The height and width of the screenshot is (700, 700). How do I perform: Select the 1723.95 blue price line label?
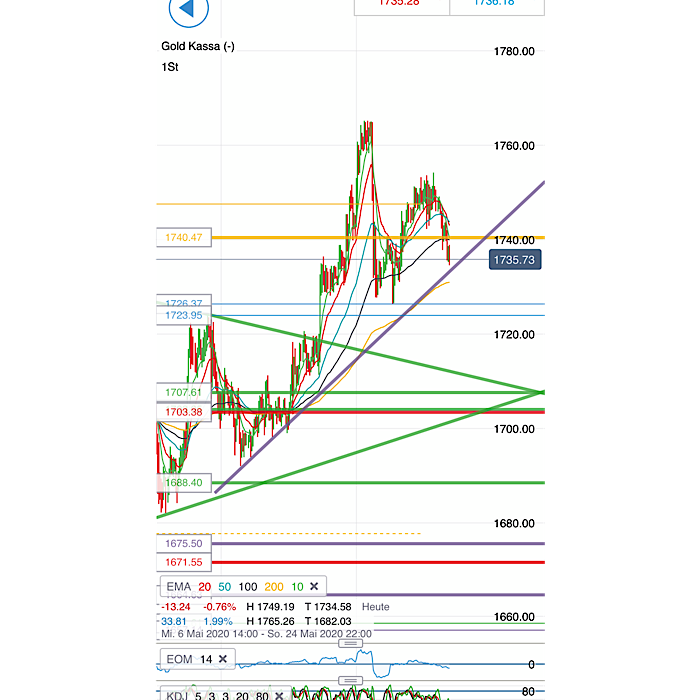[184, 316]
